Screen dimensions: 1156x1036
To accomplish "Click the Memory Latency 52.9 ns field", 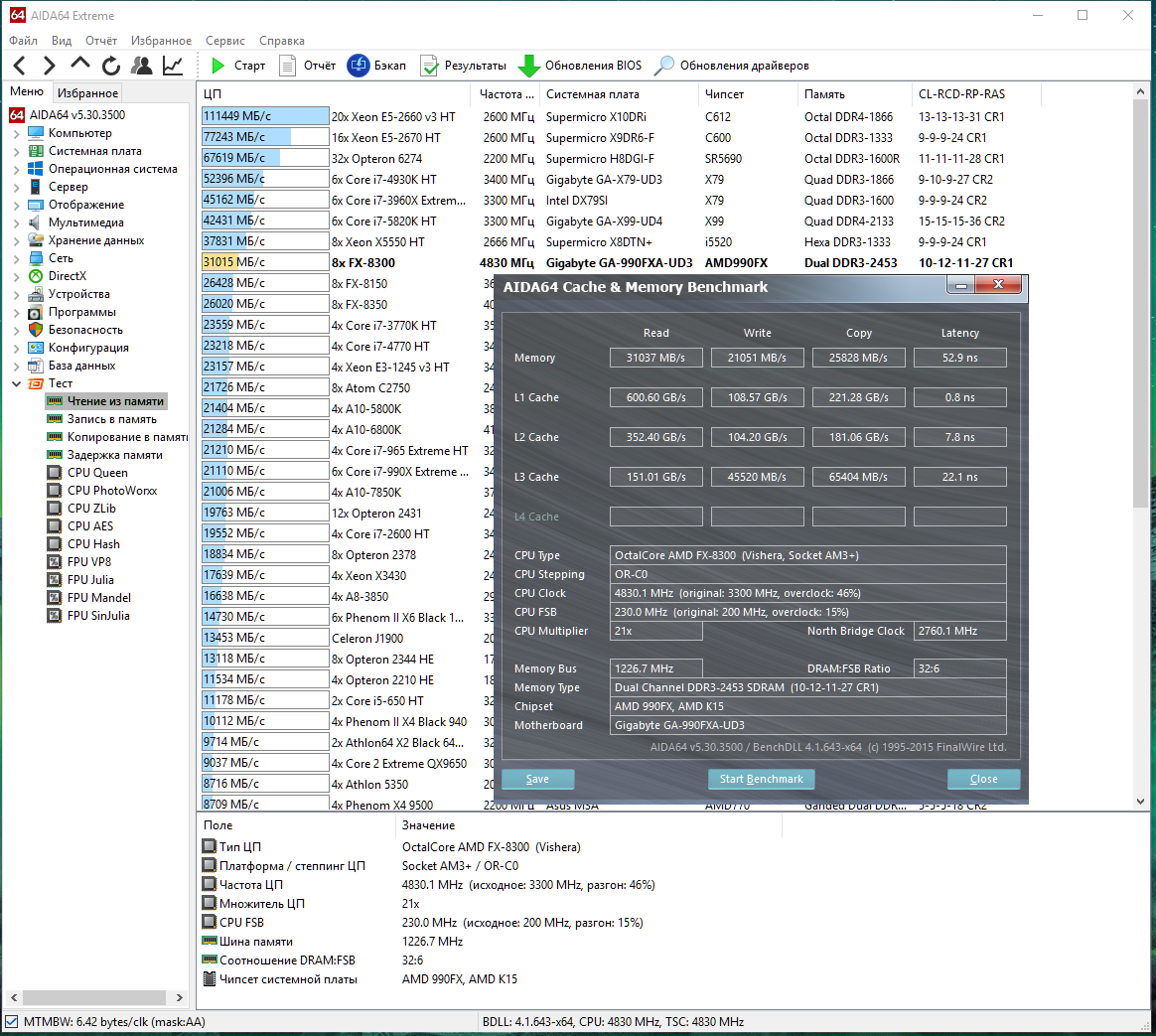I will [x=960, y=358].
